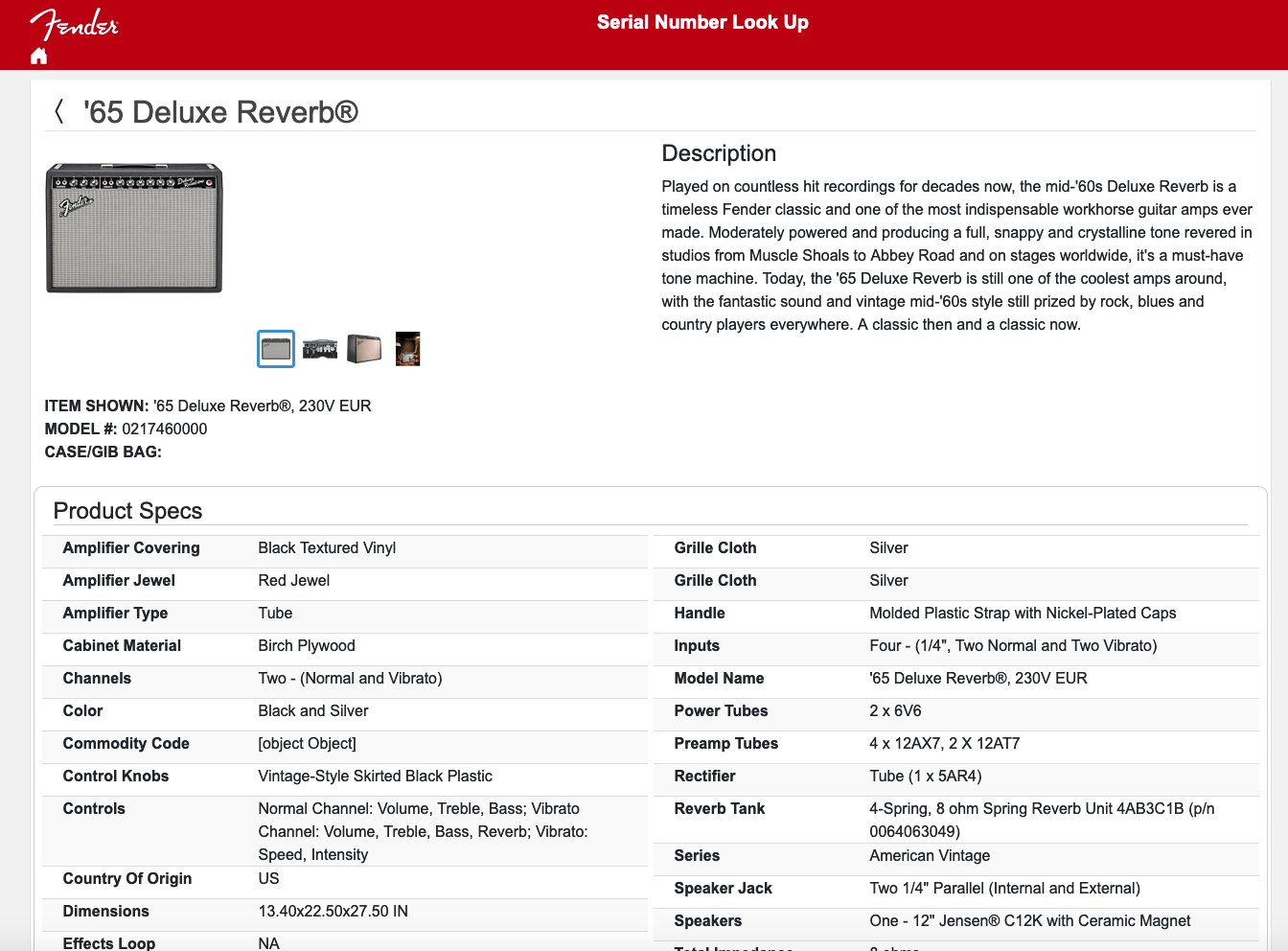Click the Fender logo in the header
Viewport: 1288px width, 951px height.
click(x=74, y=24)
